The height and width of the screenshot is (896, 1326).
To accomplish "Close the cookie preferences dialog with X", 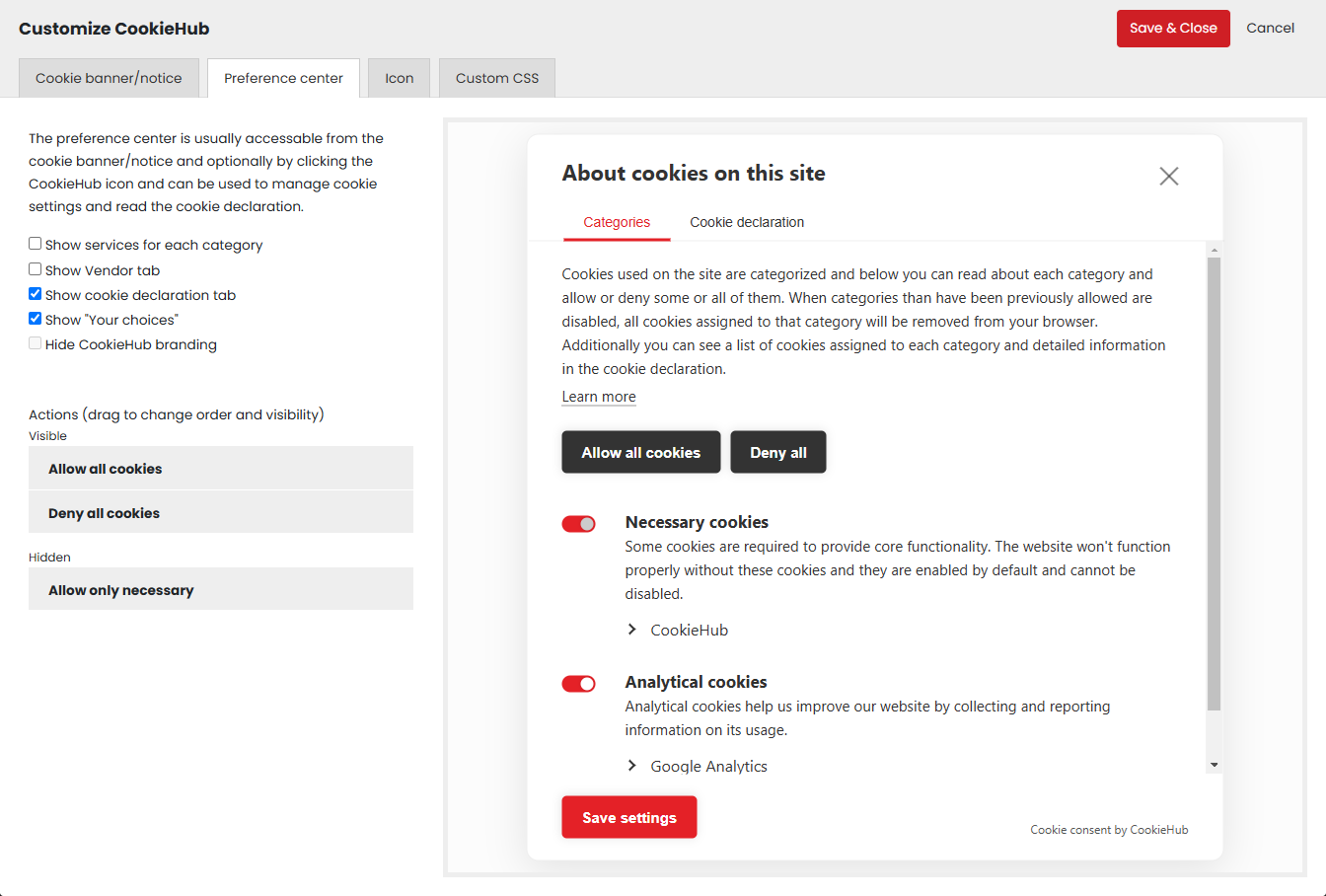I will coord(1168,177).
